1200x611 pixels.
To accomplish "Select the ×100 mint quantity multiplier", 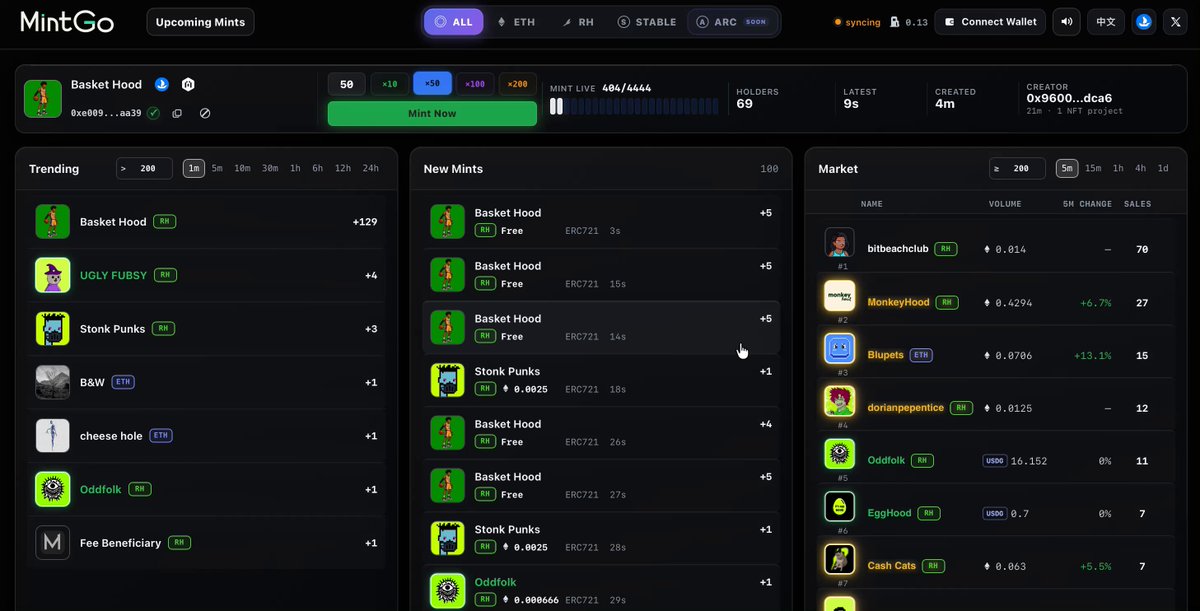I will tap(475, 84).
